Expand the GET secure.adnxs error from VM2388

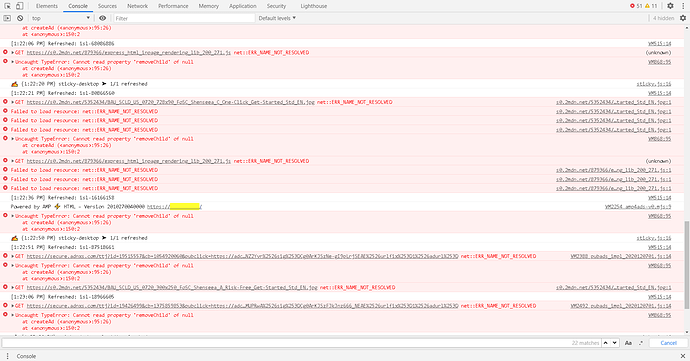(x=13, y=256)
